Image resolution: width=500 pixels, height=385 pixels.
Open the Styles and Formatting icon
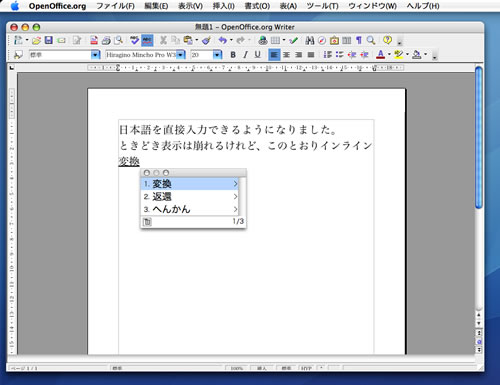[x=18, y=55]
